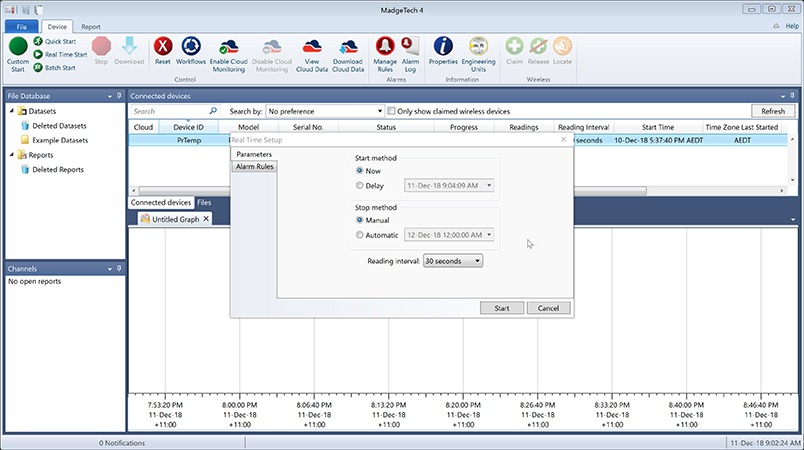Screen dimensions: 804x450
Task: Check Only show claimed wireless devices
Action: (393, 111)
